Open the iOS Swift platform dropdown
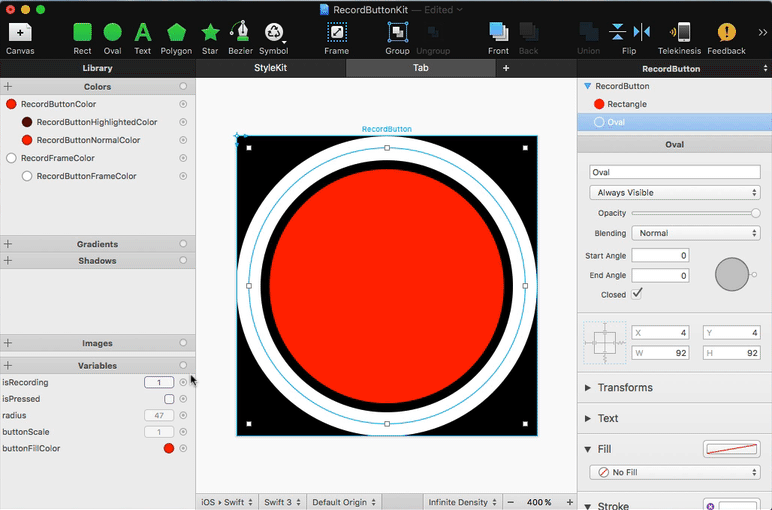 (x=226, y=502)
